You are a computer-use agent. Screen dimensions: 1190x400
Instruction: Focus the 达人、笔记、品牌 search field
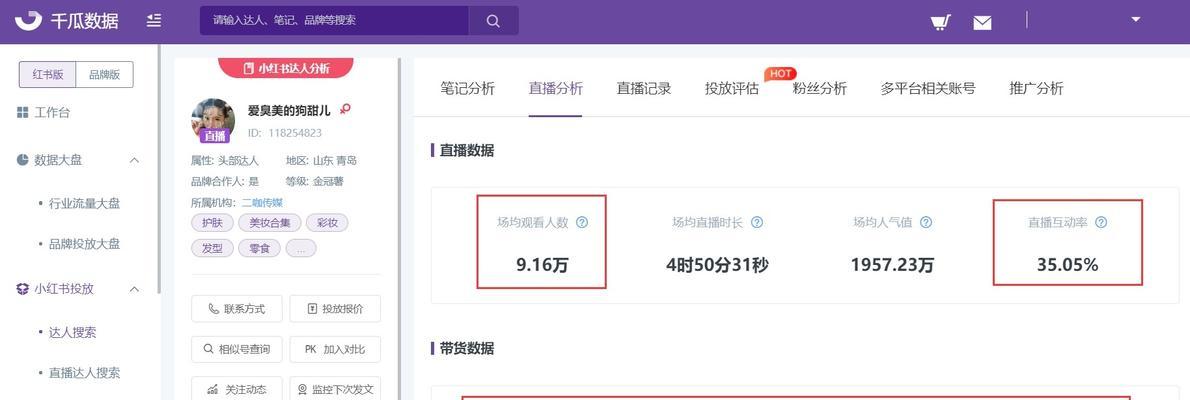pos(334,21)
